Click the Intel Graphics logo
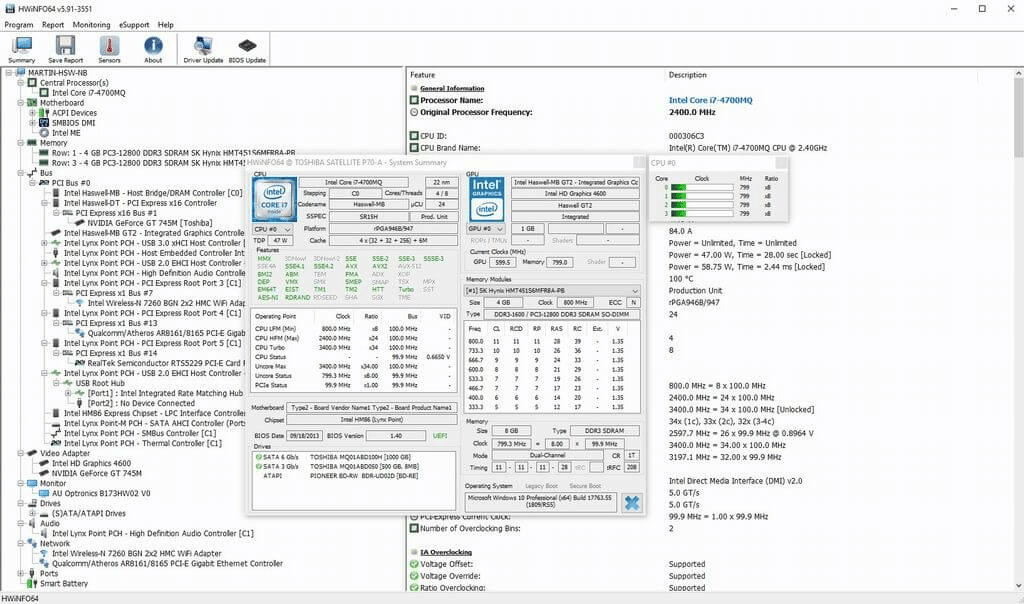 tap(487, 197)
